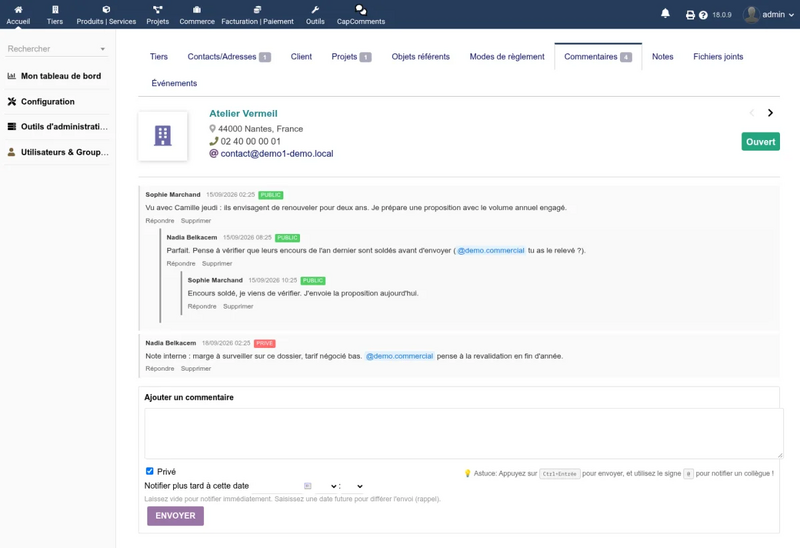This screenshot has width=800, height=548.
Task: Reply to Nadia Belkacem's 08:25 comment
Action: pyautogui.click(x=181, y=264)
